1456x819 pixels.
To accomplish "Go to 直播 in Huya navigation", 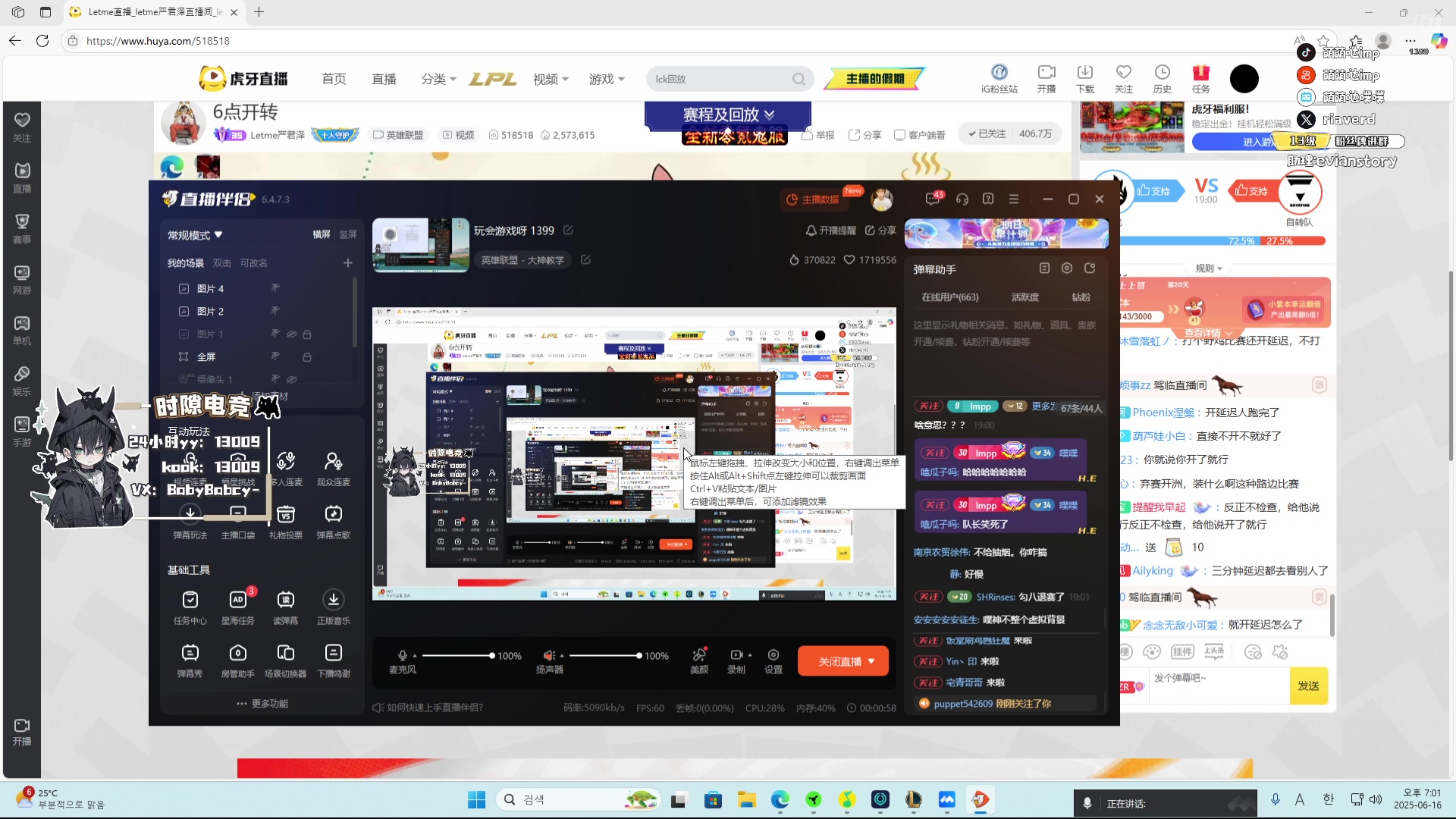I will (384, 79).
